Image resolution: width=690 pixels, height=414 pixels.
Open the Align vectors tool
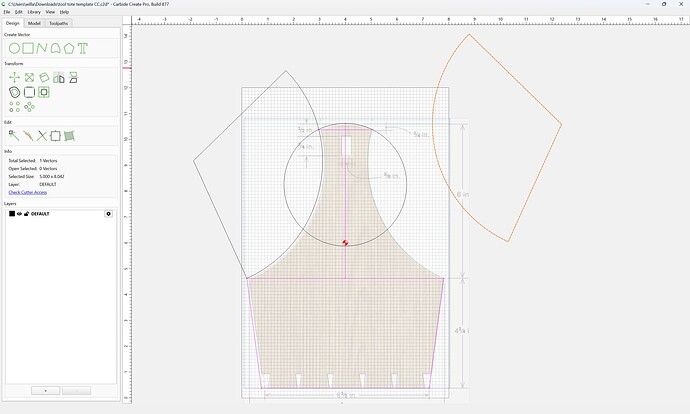click(73, 78)
